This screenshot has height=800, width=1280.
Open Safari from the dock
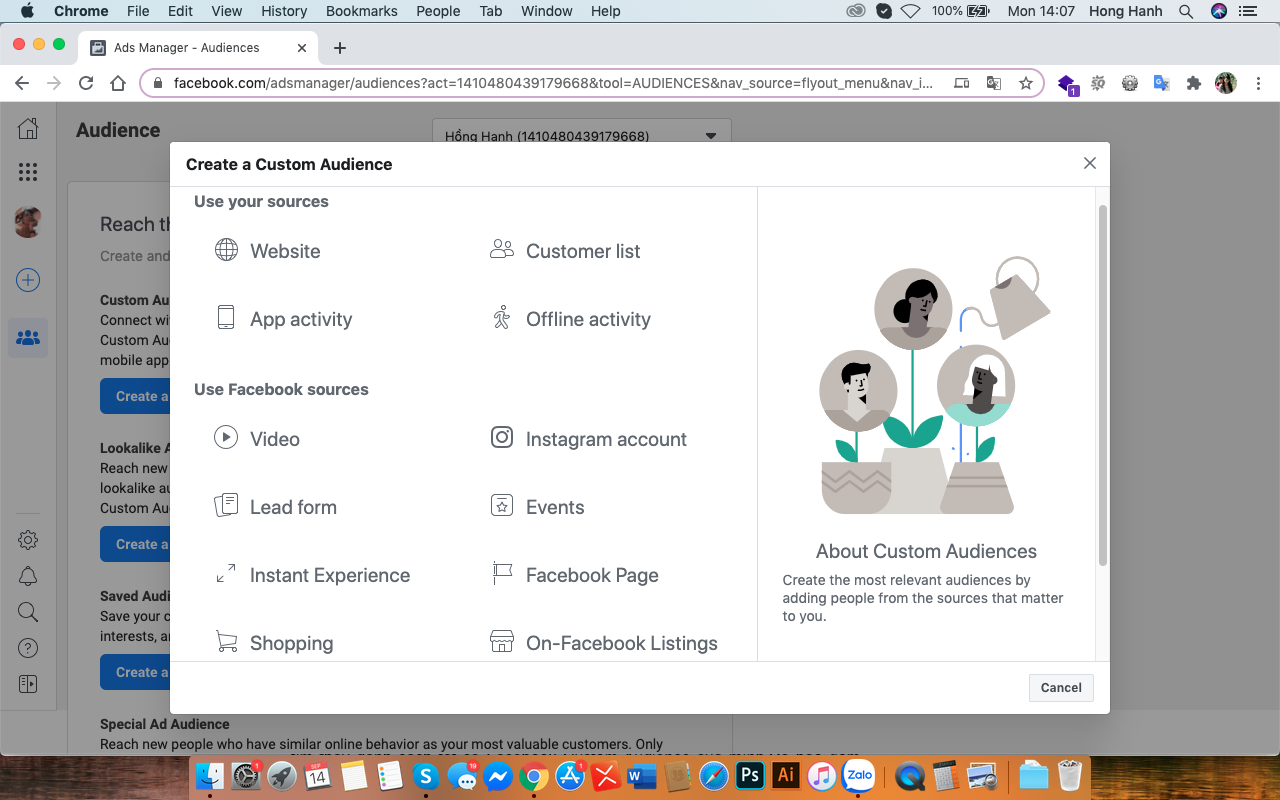714,776
